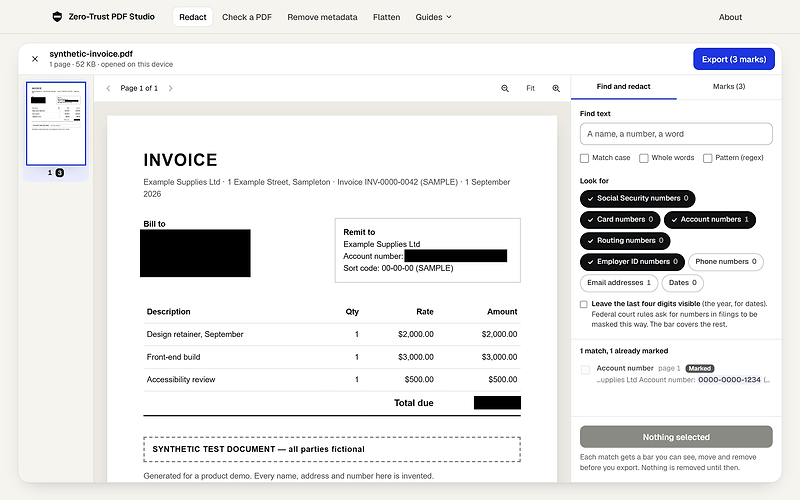This screenshot has width=800, height=500.
Task: Select page 1 thumbnail
Action: [56, 123]
